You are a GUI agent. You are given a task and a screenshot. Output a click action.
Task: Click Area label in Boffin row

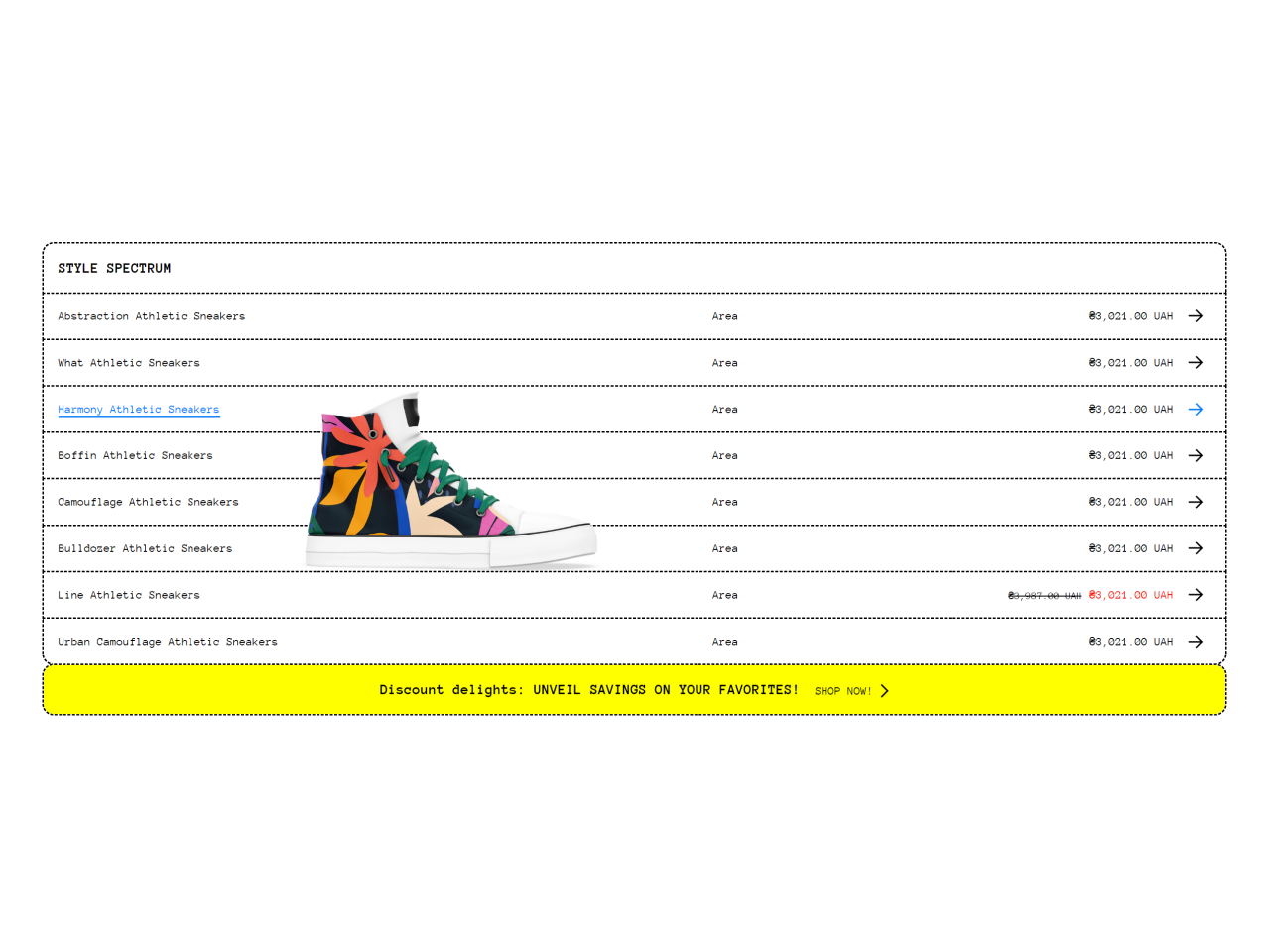(725, 456)
